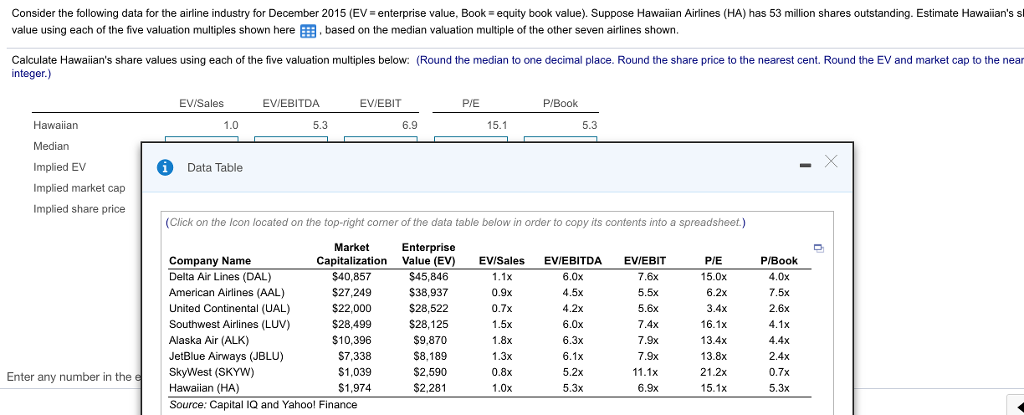This screenshot has width=1024, height=415.
Task: Click Company Name column header
Action: pos(210,261)
